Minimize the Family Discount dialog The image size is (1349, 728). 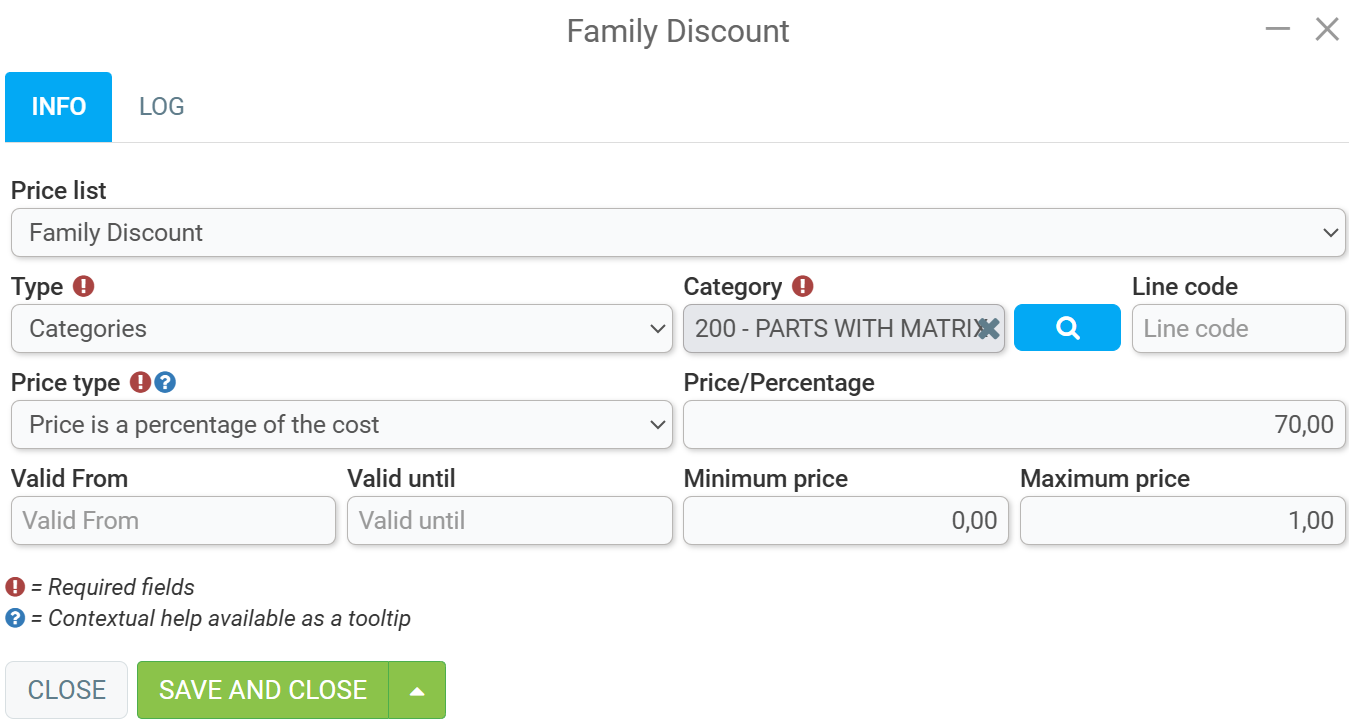[x=1277, y=29]
